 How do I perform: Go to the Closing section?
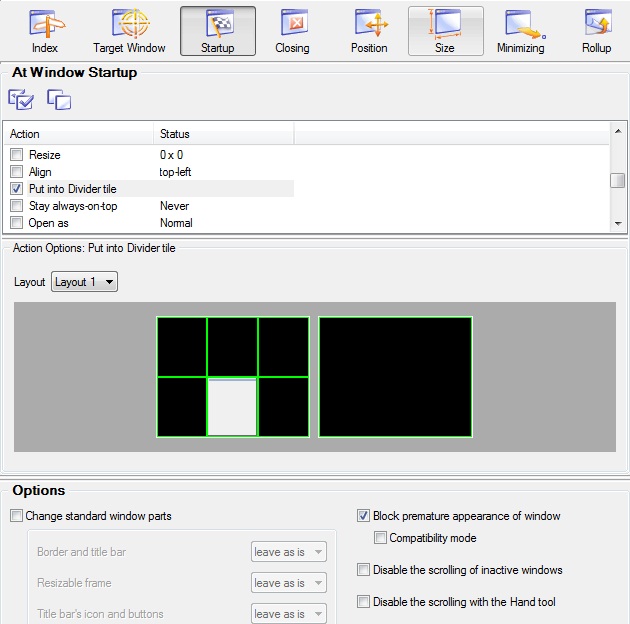tap(292, 31)
